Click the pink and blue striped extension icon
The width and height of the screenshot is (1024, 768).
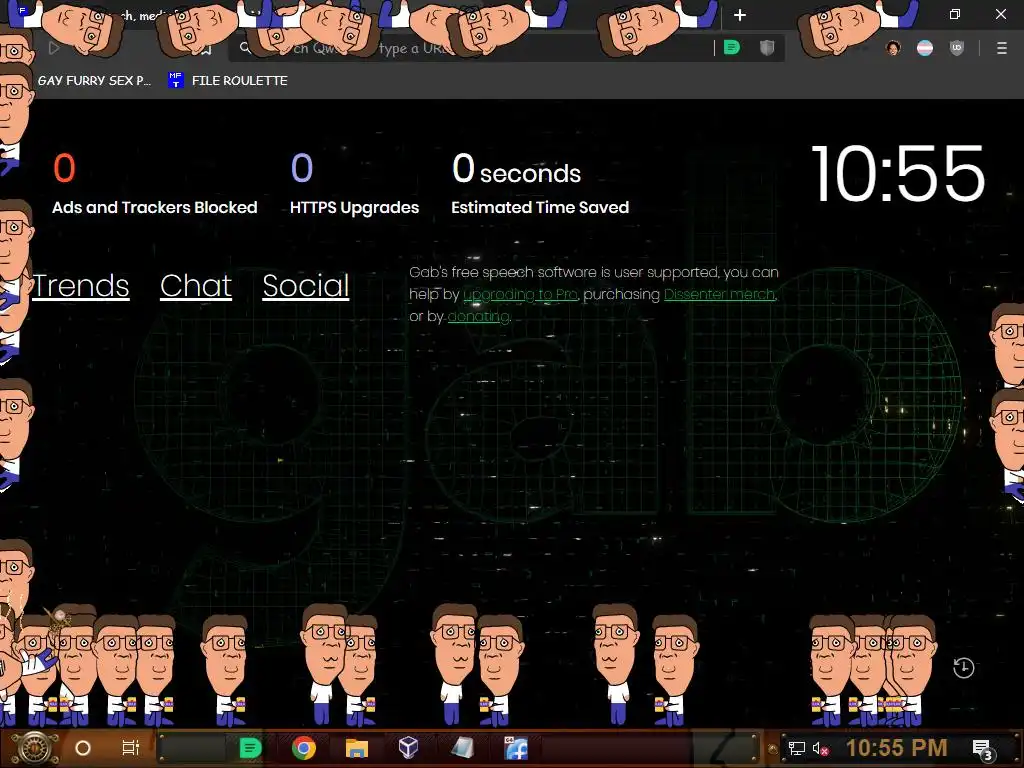925,48
